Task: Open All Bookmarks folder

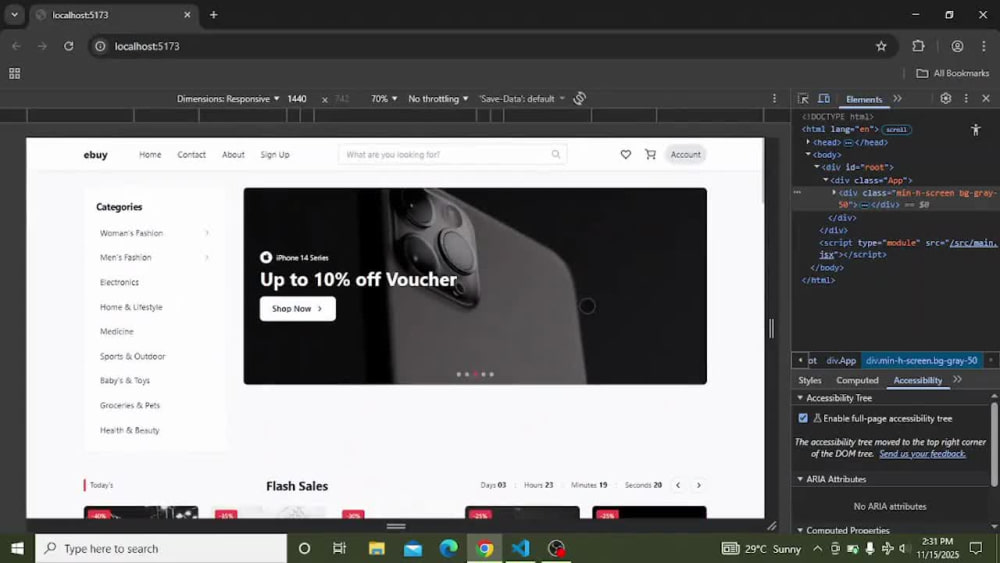Action: 953,73
